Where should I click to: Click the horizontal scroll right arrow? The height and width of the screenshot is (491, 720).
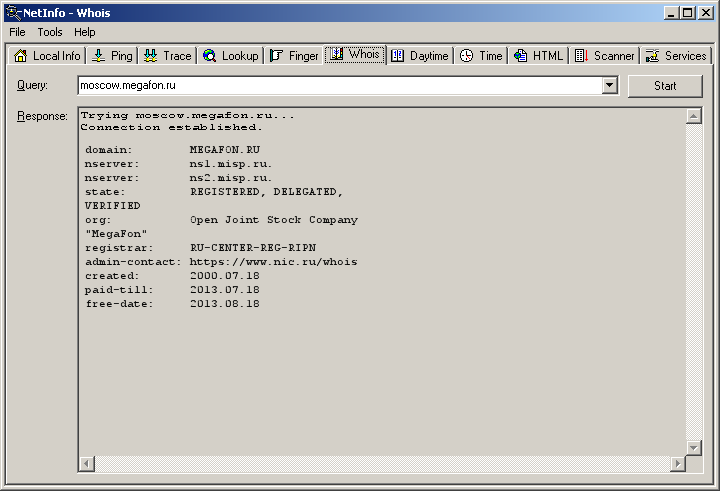pos(678,464)
